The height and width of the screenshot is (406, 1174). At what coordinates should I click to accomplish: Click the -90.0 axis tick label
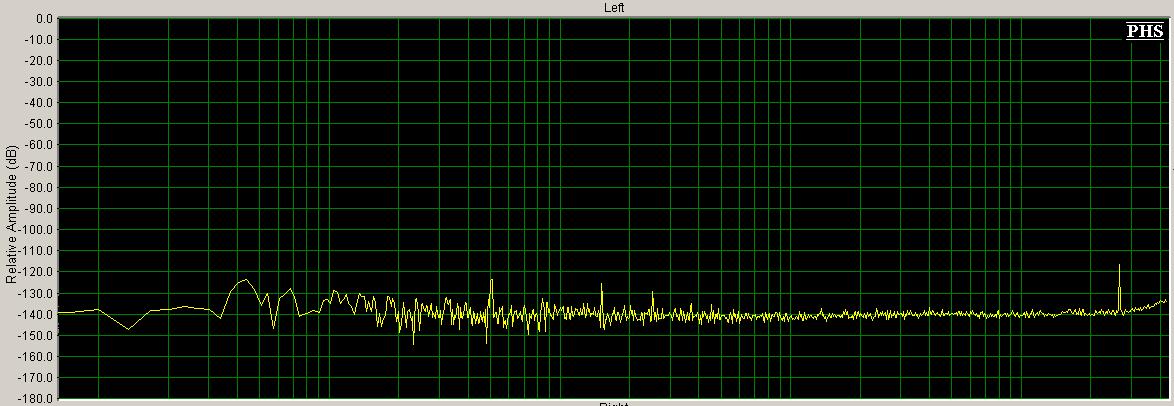click(x=40, y=208)
